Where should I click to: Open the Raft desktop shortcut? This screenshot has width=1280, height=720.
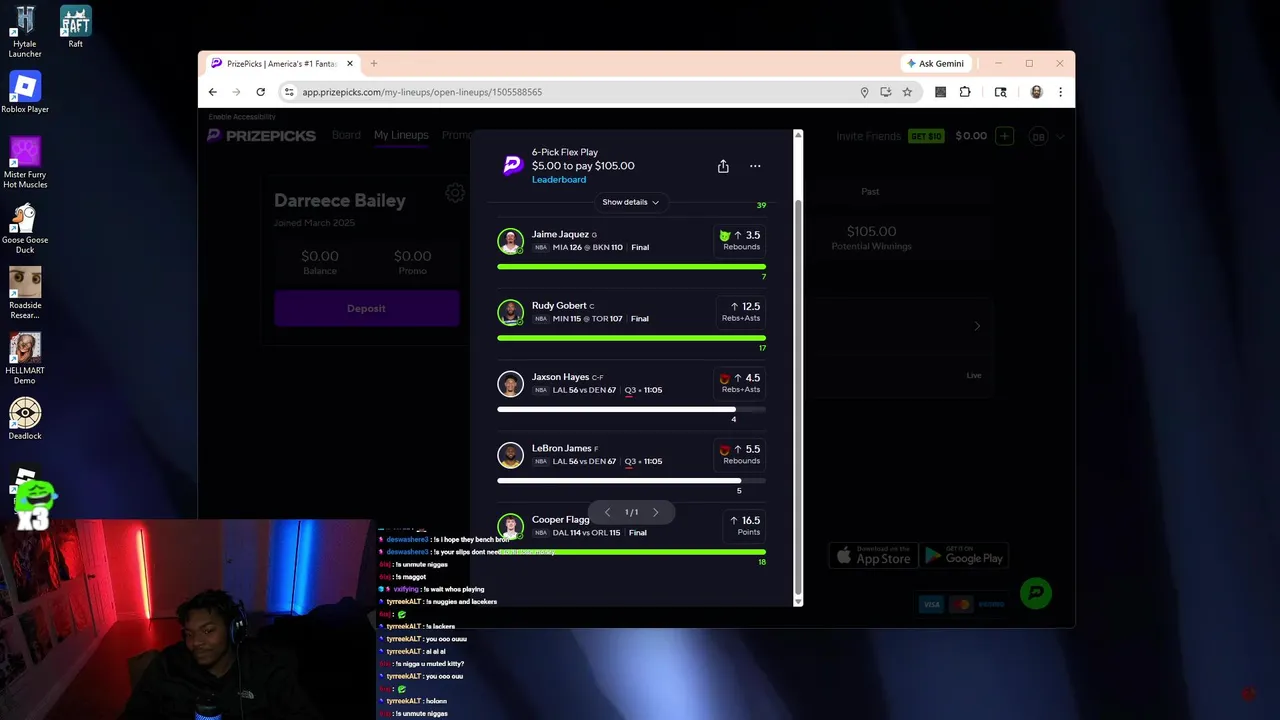click(x=75, y=26)
